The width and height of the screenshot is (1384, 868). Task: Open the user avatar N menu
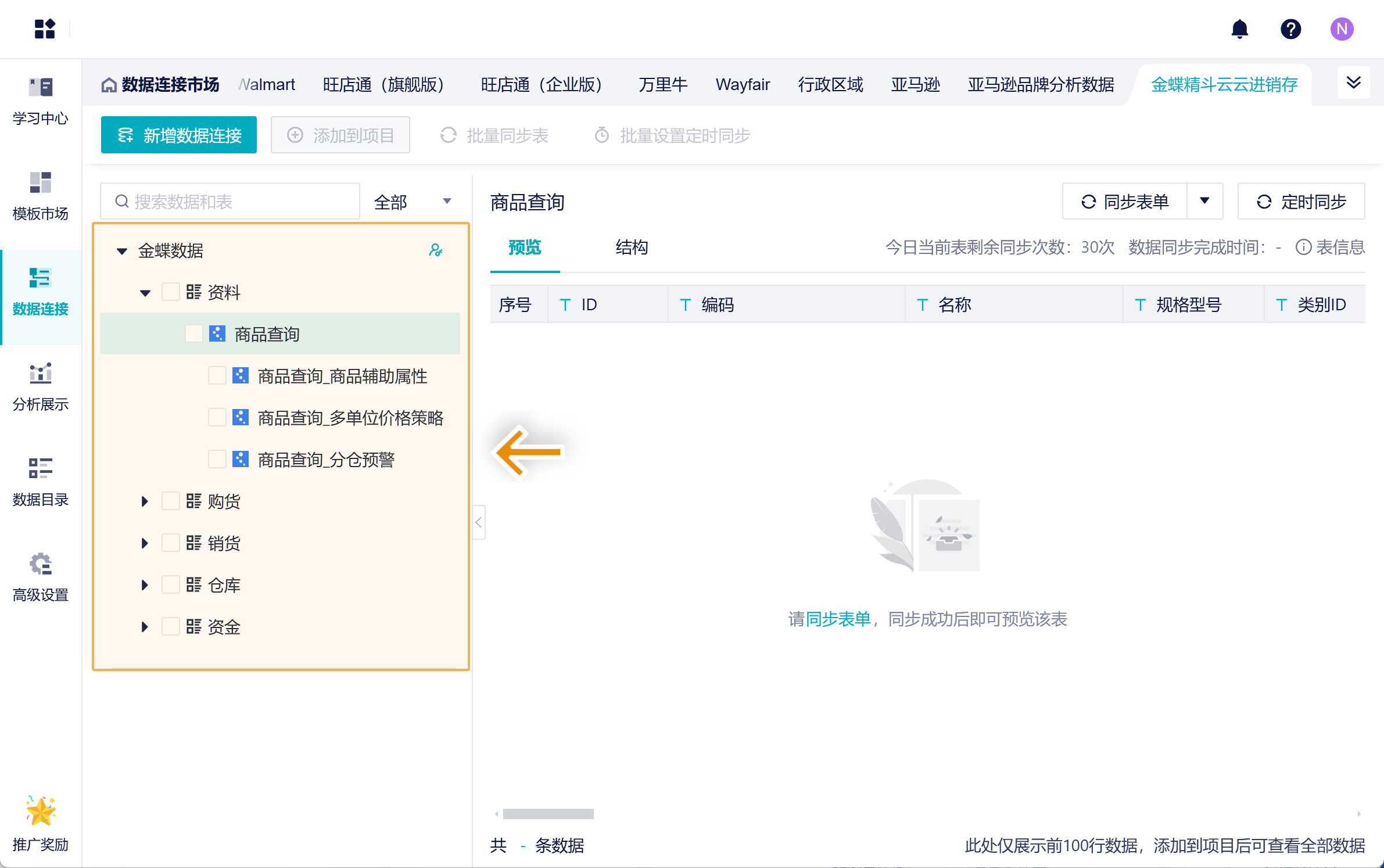coord(1342,29)
